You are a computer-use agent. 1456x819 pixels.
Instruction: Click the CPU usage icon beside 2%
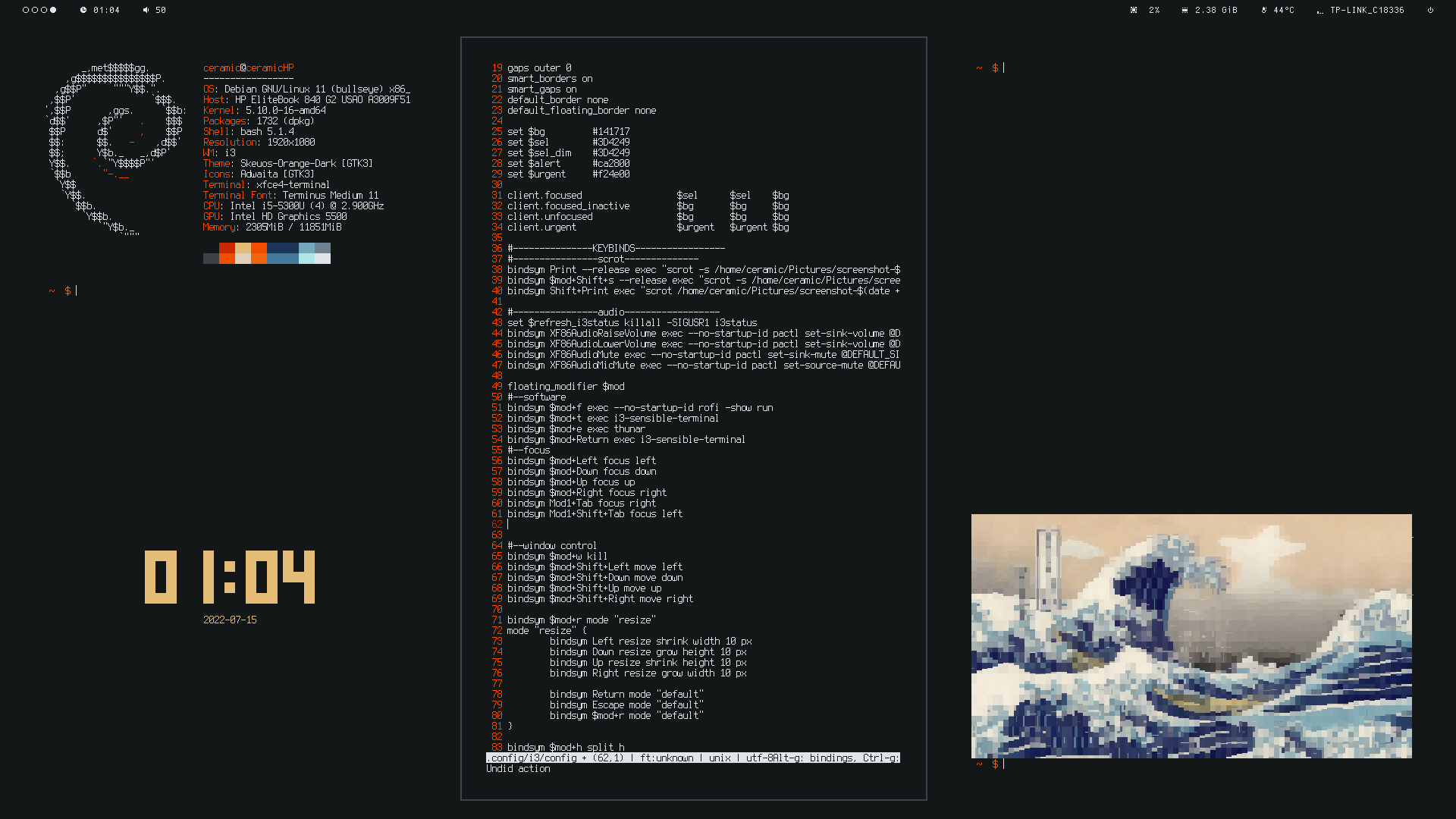[x=1134, y=10]
